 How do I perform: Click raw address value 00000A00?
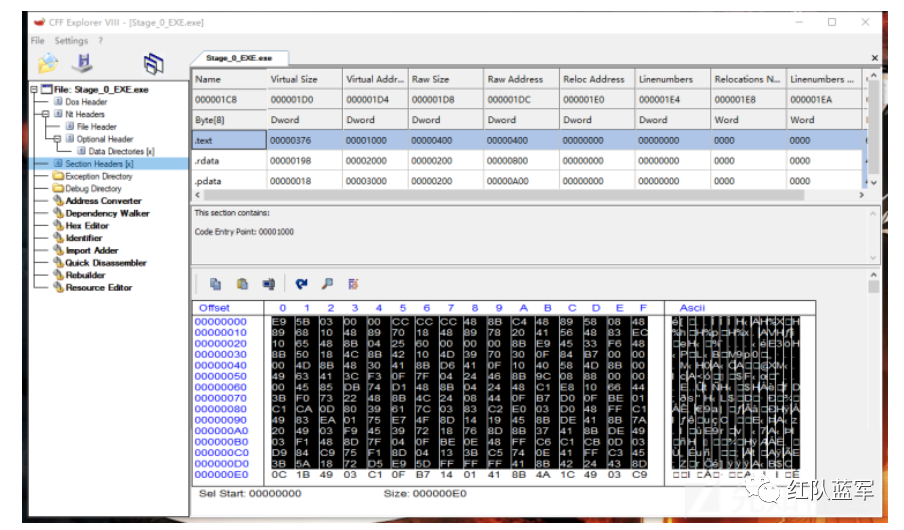click(x=507, y=181)
